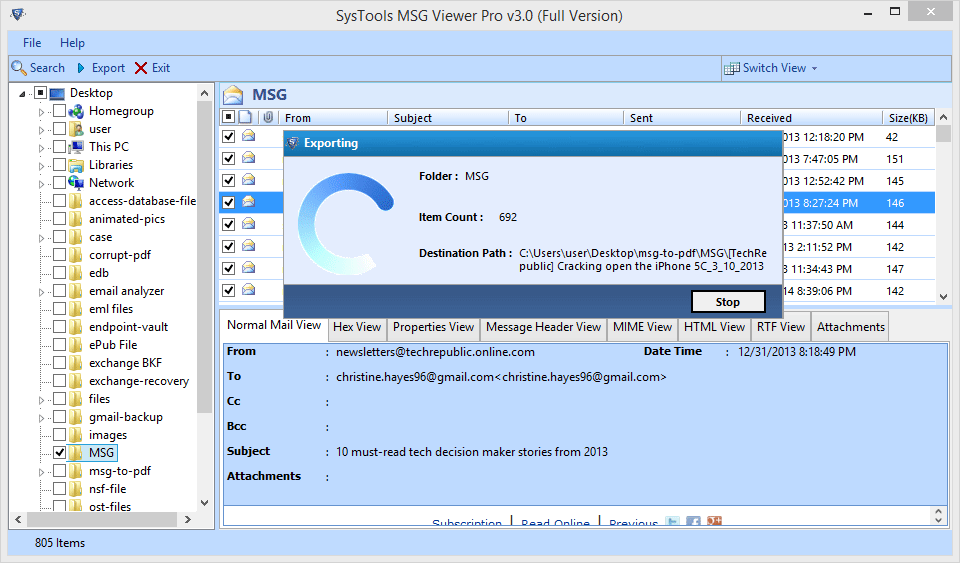Click the MSG envelope folder header icon
The width and height of the screenshot is (960, 563).
[x=233, y=95]
